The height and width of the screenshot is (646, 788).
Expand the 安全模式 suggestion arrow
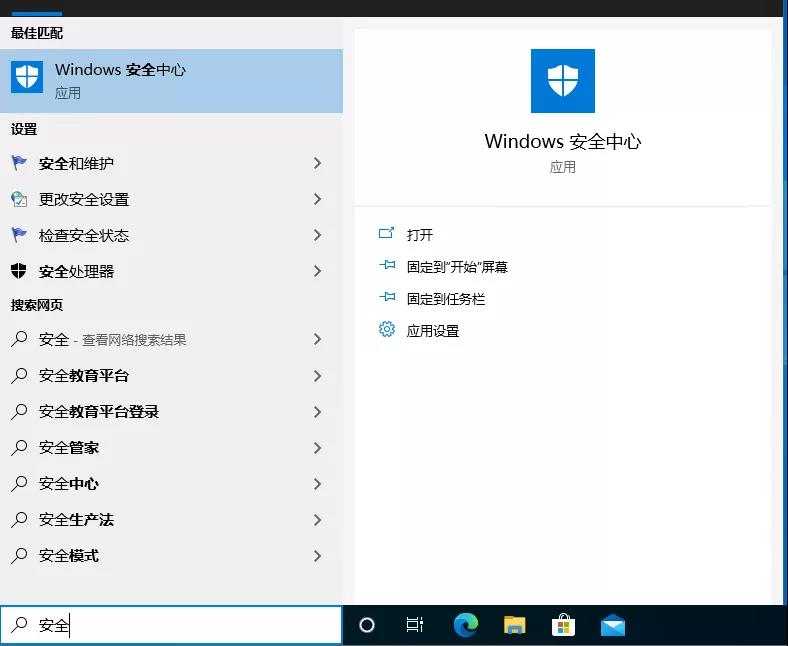click(317, 556)
